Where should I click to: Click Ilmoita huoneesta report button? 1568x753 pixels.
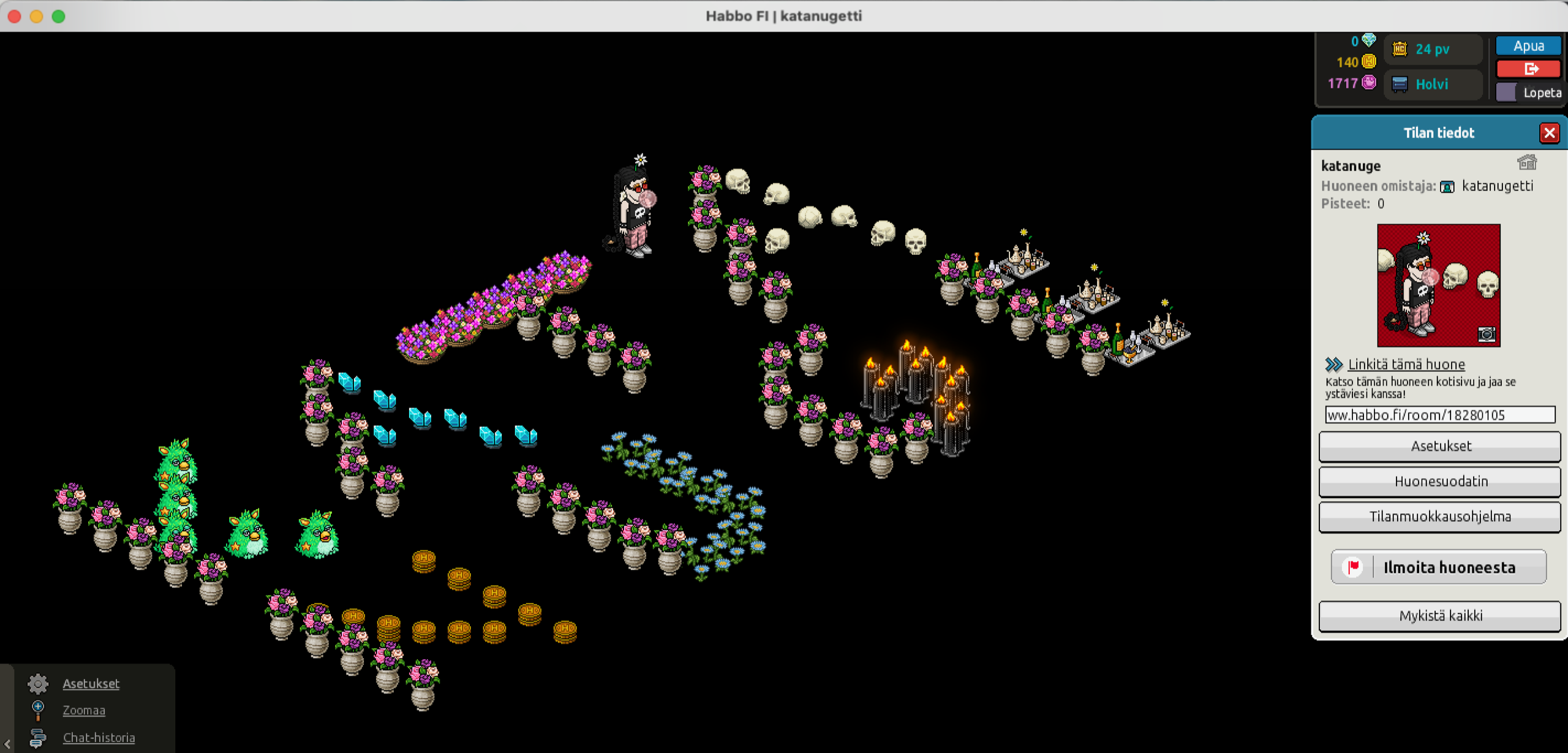click(x=1438, y=567)
